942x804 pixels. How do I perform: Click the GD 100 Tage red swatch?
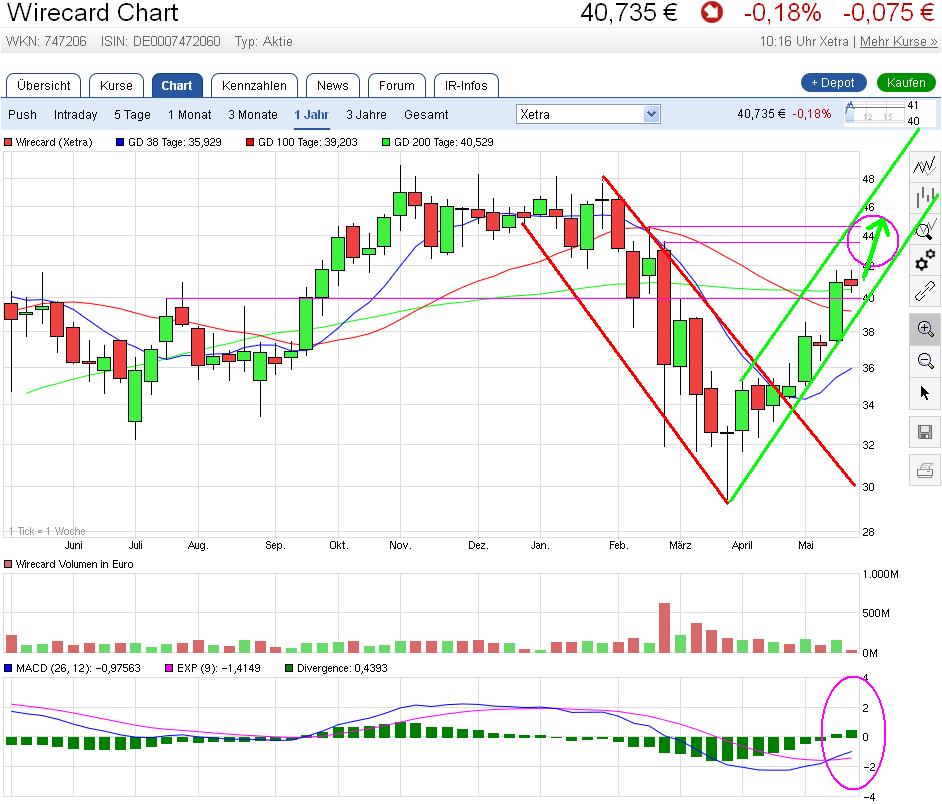click(250, 142)
